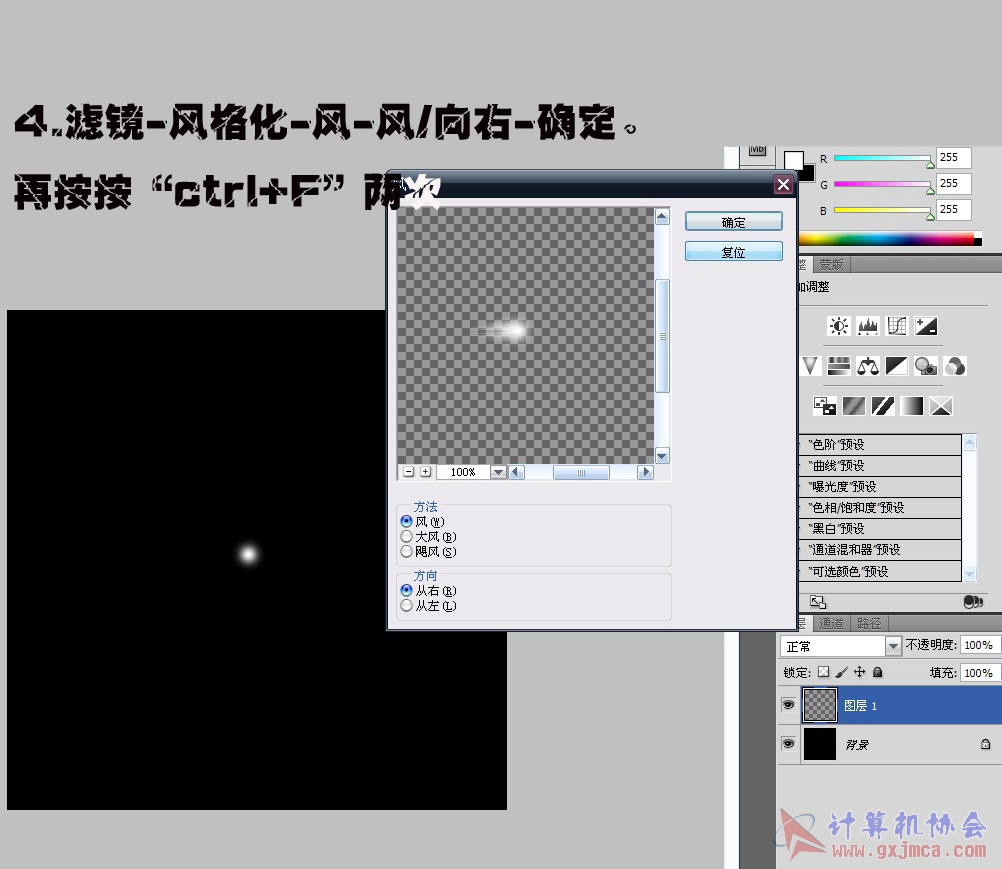
Task: Add an Invert adjustment
Action: pos(824,406)
